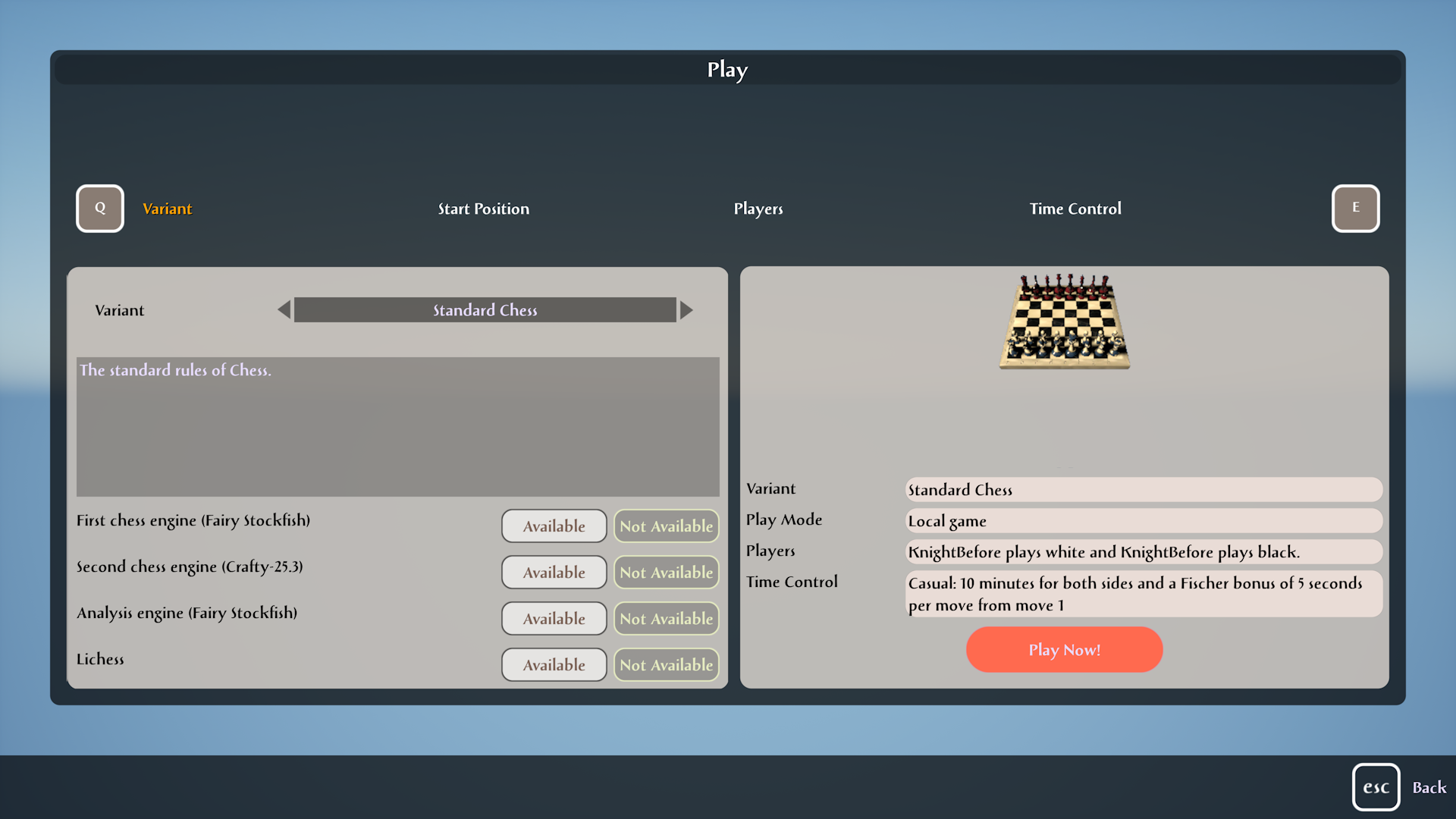
Task: Select next variant with right arrow
Action: (x=686, y=309)
